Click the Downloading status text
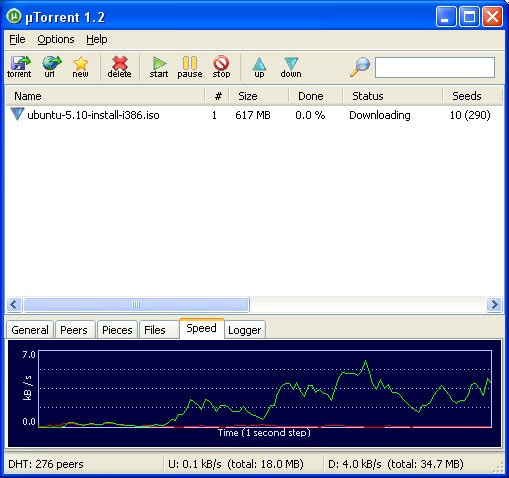Screen dimensions: 509x478 [x=380, y=115]
